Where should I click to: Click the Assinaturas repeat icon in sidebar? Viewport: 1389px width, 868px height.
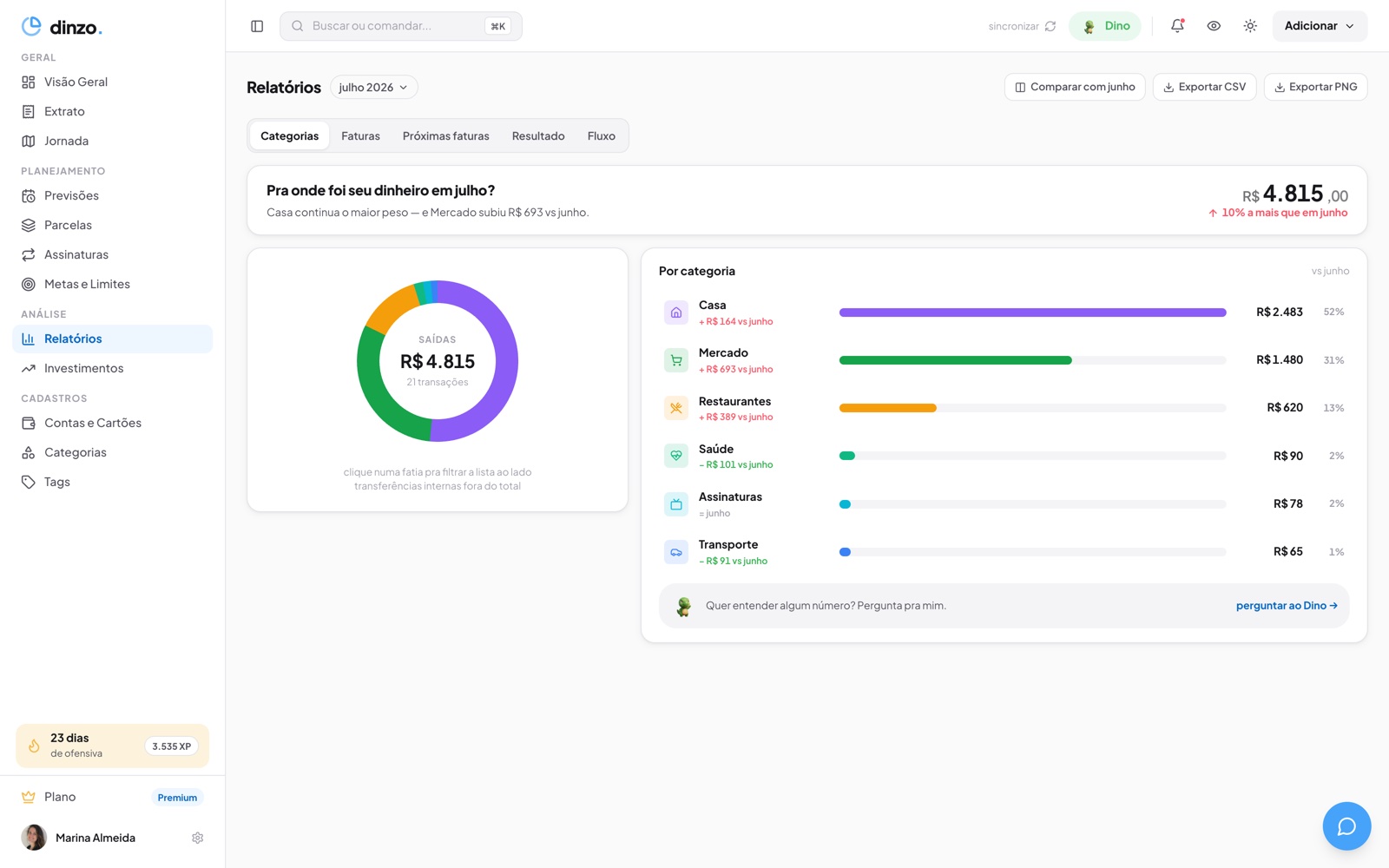coord(29,254)
